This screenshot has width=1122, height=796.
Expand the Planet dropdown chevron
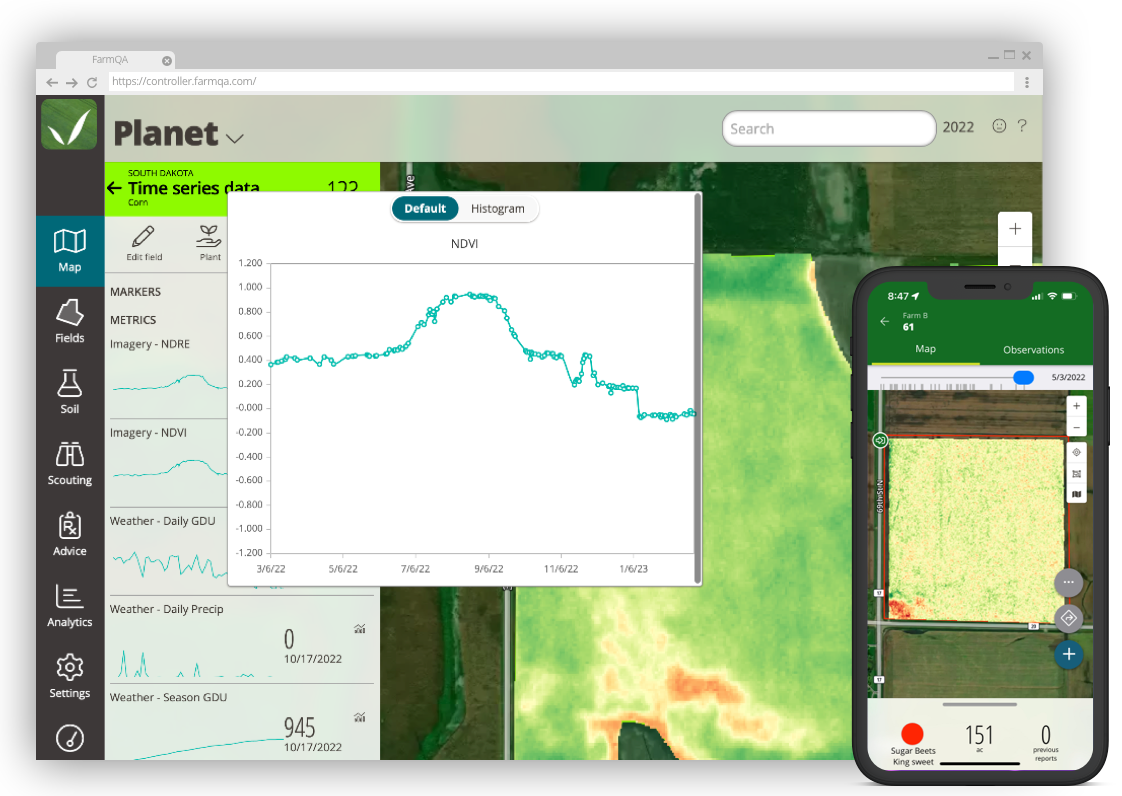[235, 138]
